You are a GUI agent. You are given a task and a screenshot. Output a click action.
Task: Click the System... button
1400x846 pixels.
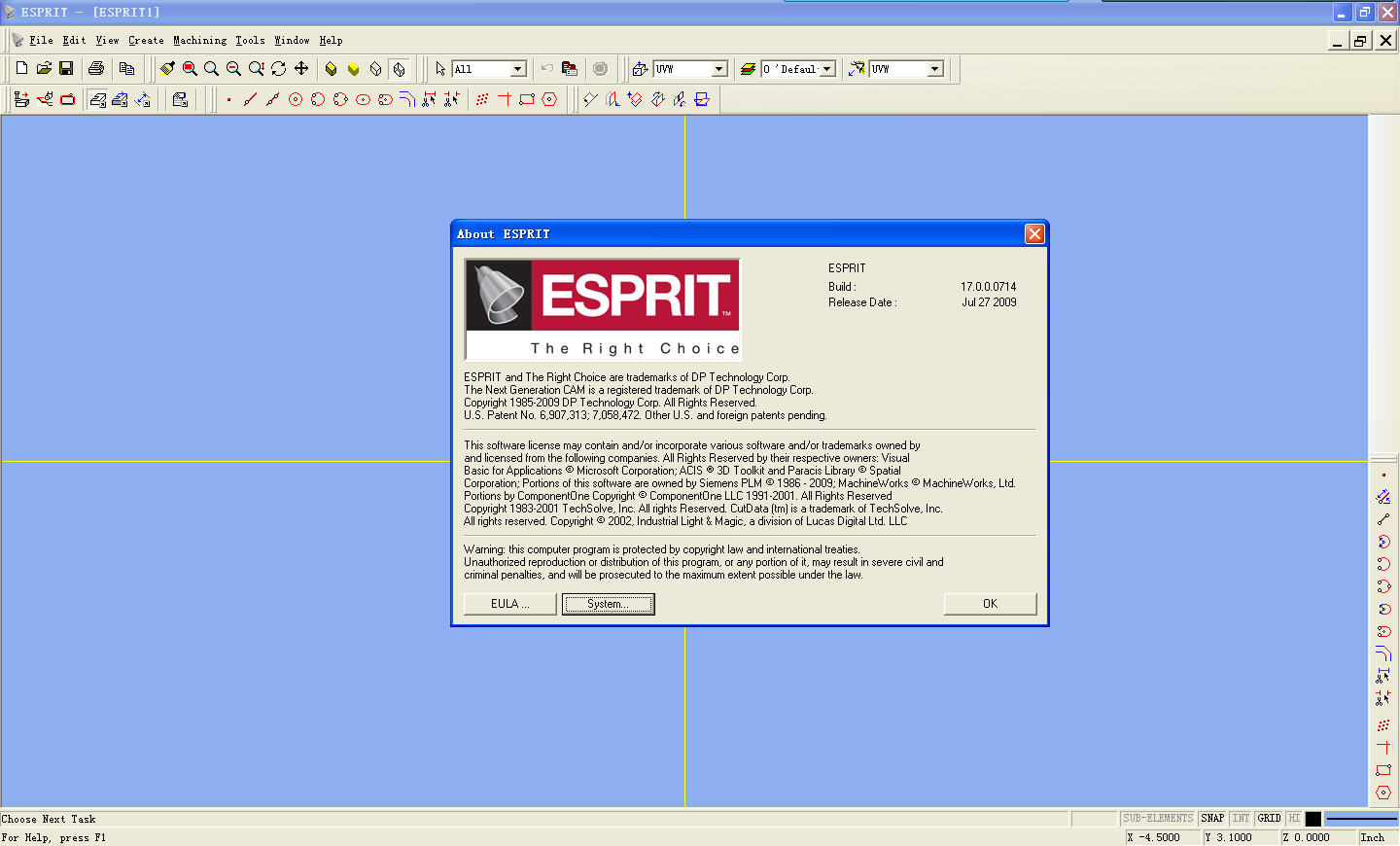[x=609, y=604]
